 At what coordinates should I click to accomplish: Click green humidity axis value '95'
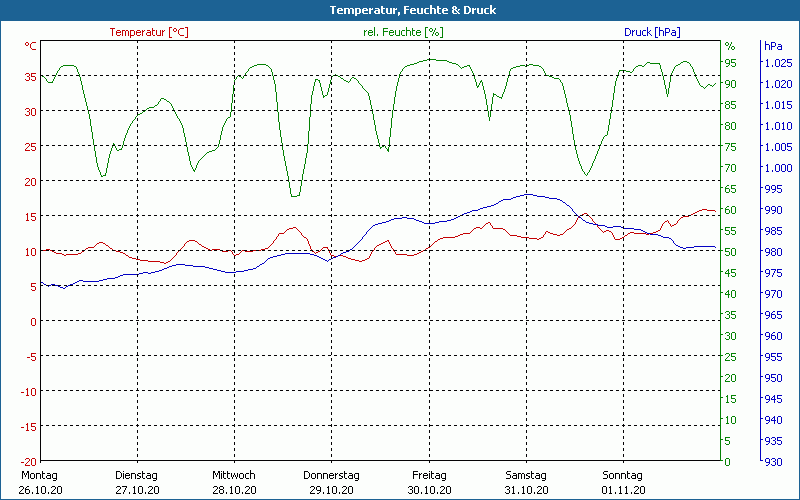pos(731,63)
